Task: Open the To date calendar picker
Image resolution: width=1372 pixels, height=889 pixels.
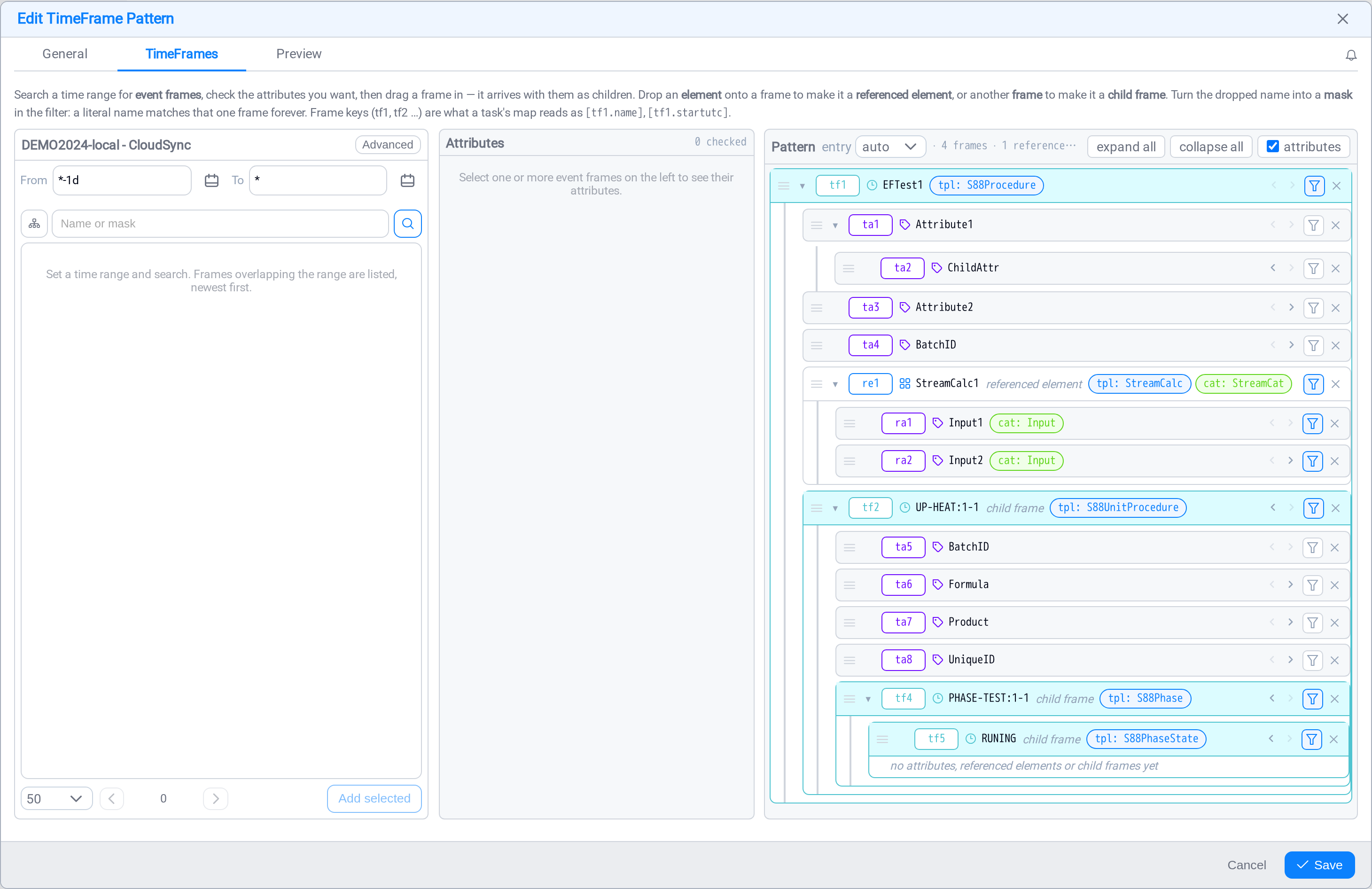Action: pos(407,180)
